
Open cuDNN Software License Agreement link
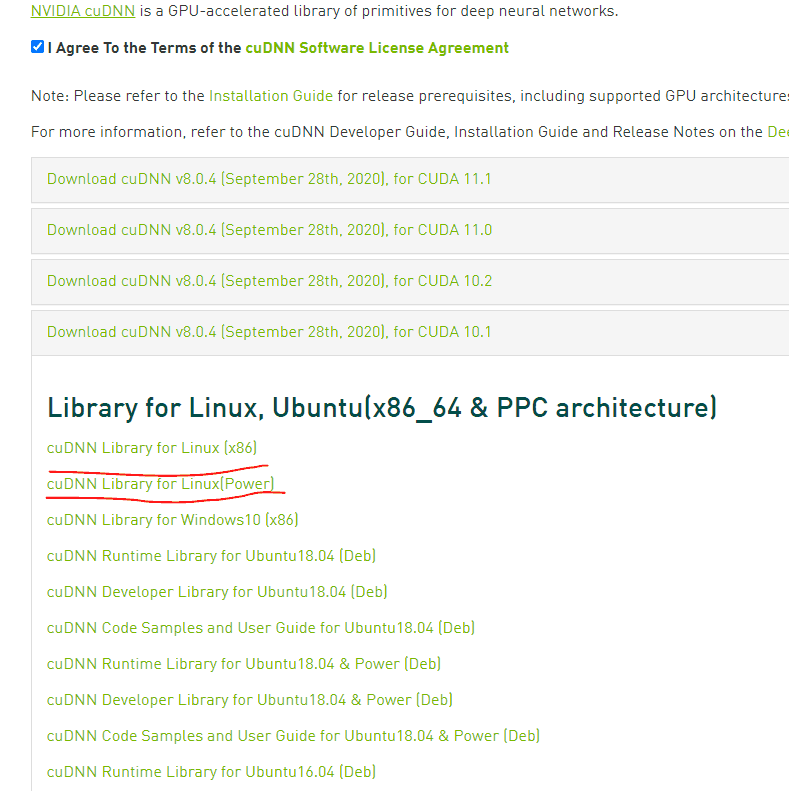[x=377, y=48]
